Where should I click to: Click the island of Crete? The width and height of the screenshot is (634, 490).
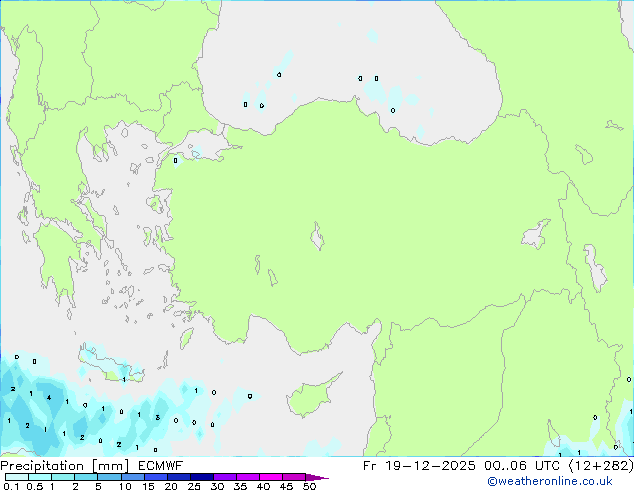[111, 363]
